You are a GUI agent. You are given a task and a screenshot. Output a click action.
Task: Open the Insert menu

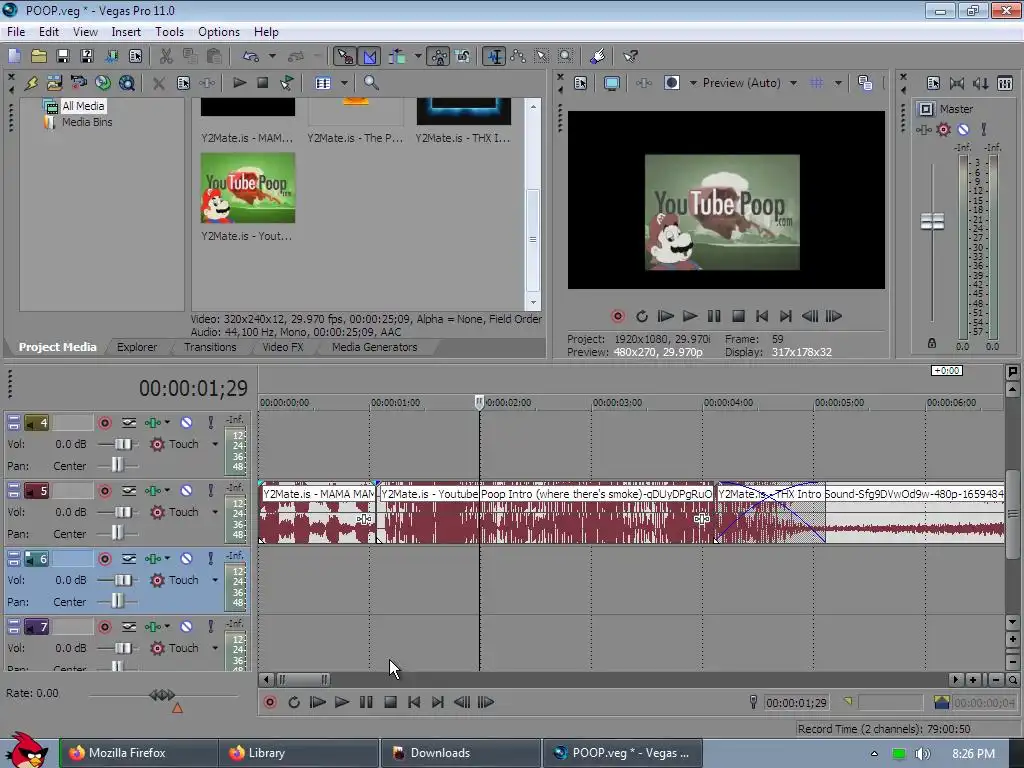(126, 31)
